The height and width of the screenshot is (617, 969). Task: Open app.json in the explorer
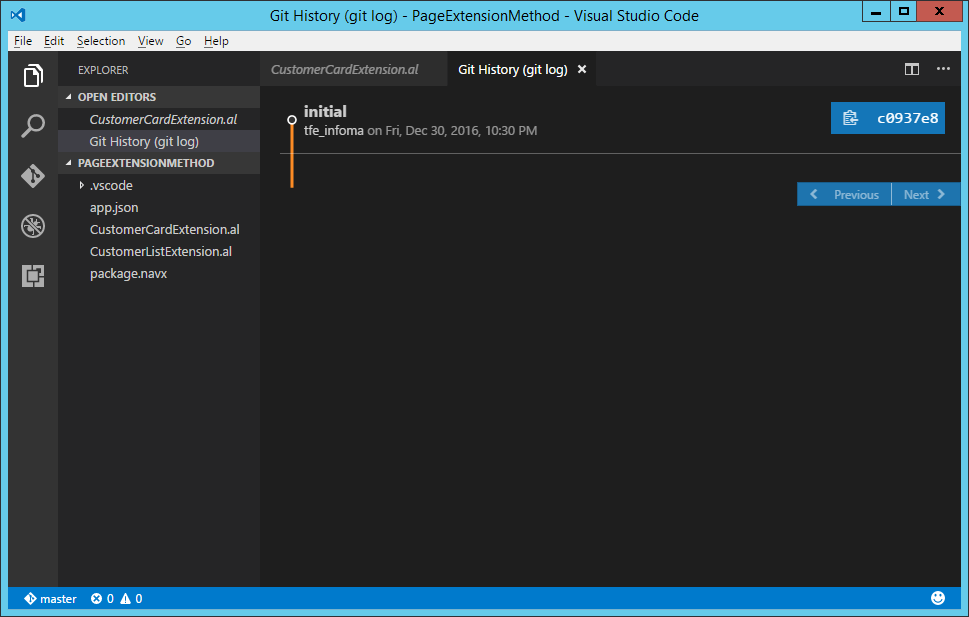coord(114,207)
